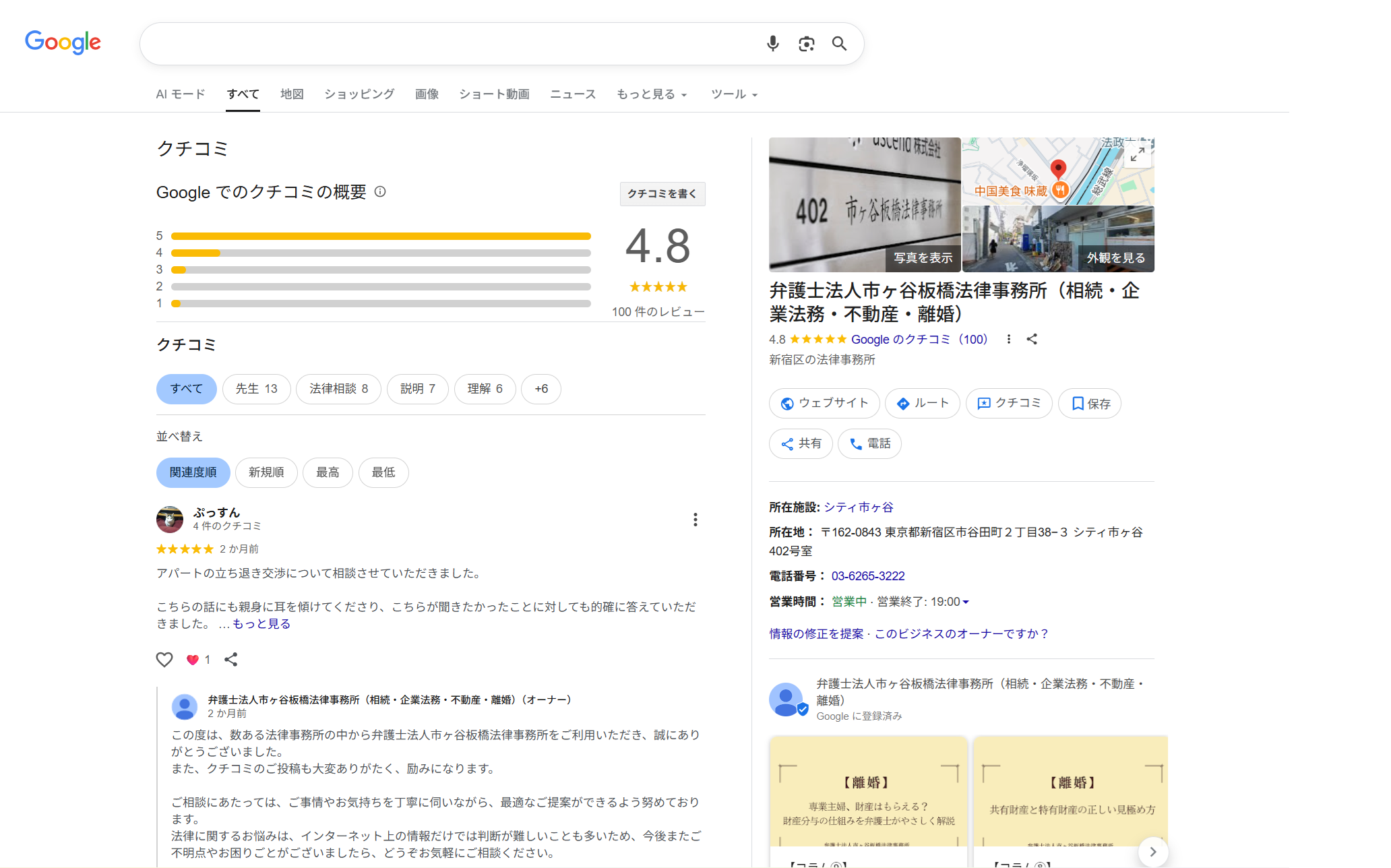
Task: Open post card 専業主婦、財産はもらえる？
Action: [868, 801]
